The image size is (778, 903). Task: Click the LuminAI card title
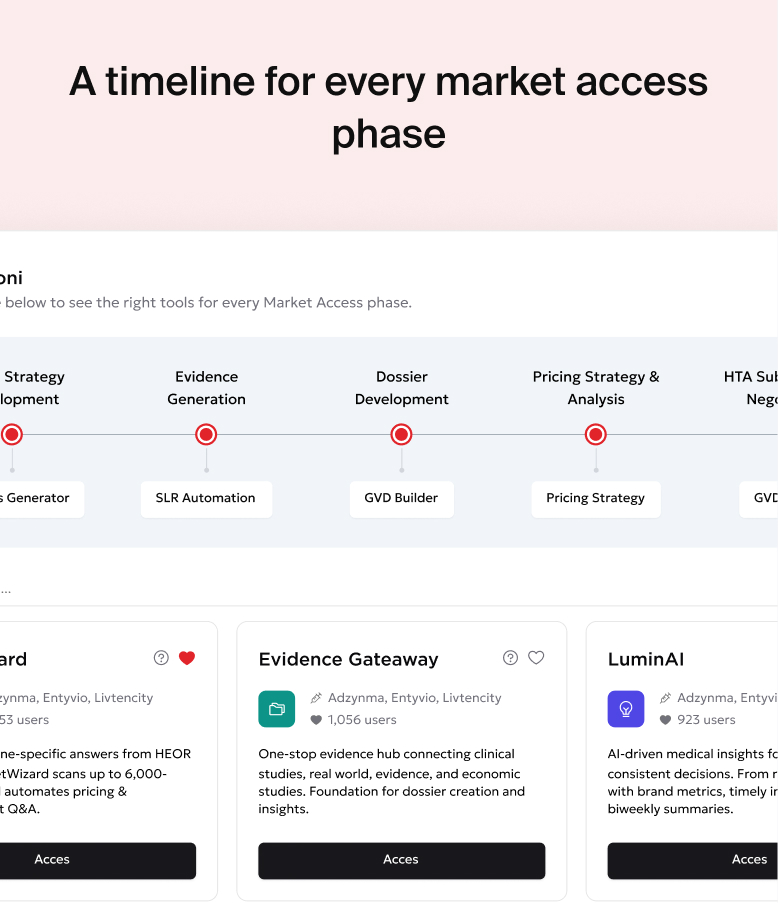(x=646, y=659)
